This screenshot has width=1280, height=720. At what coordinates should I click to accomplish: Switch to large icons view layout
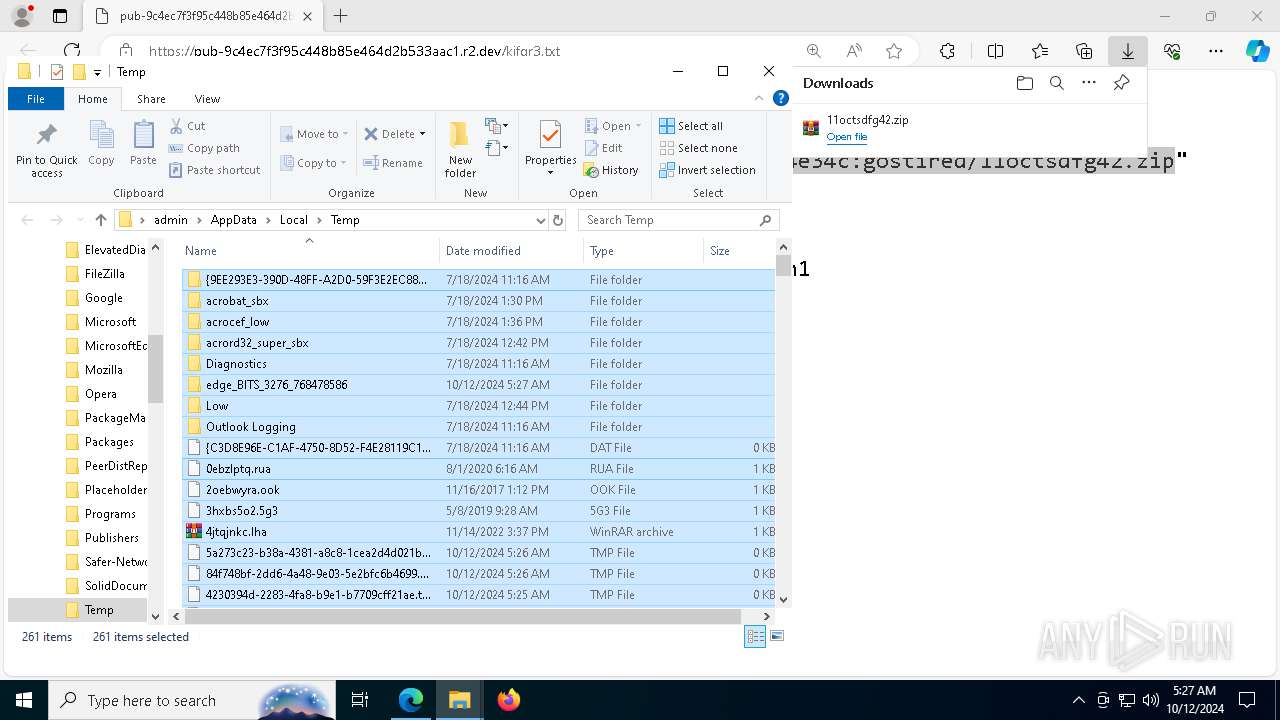[x=777, y=637]
